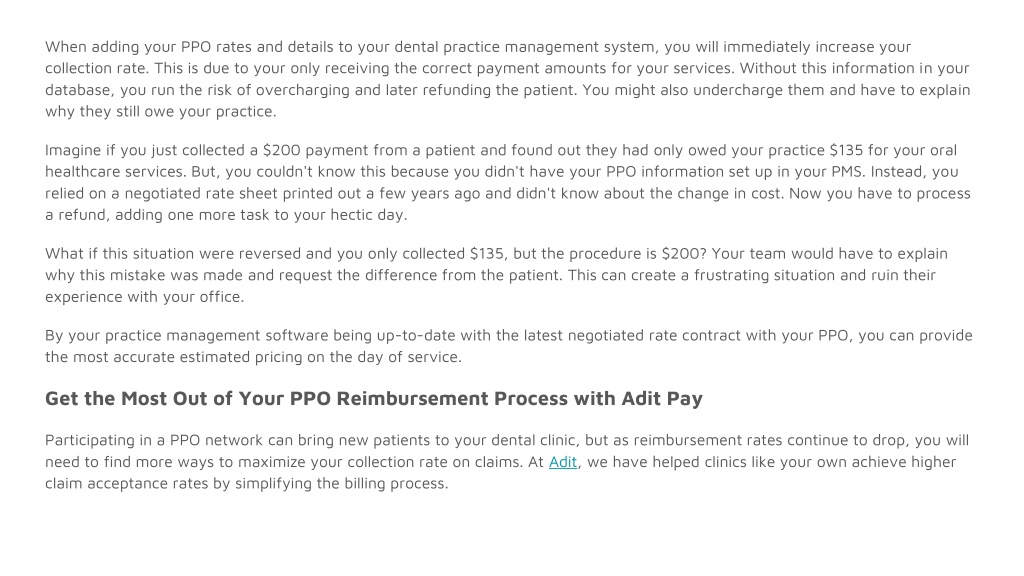This screenshot has height=576, width=1024.
Task: Click the paragraph starting "Imagine if you just collected"
Action: tap(507, 182)
